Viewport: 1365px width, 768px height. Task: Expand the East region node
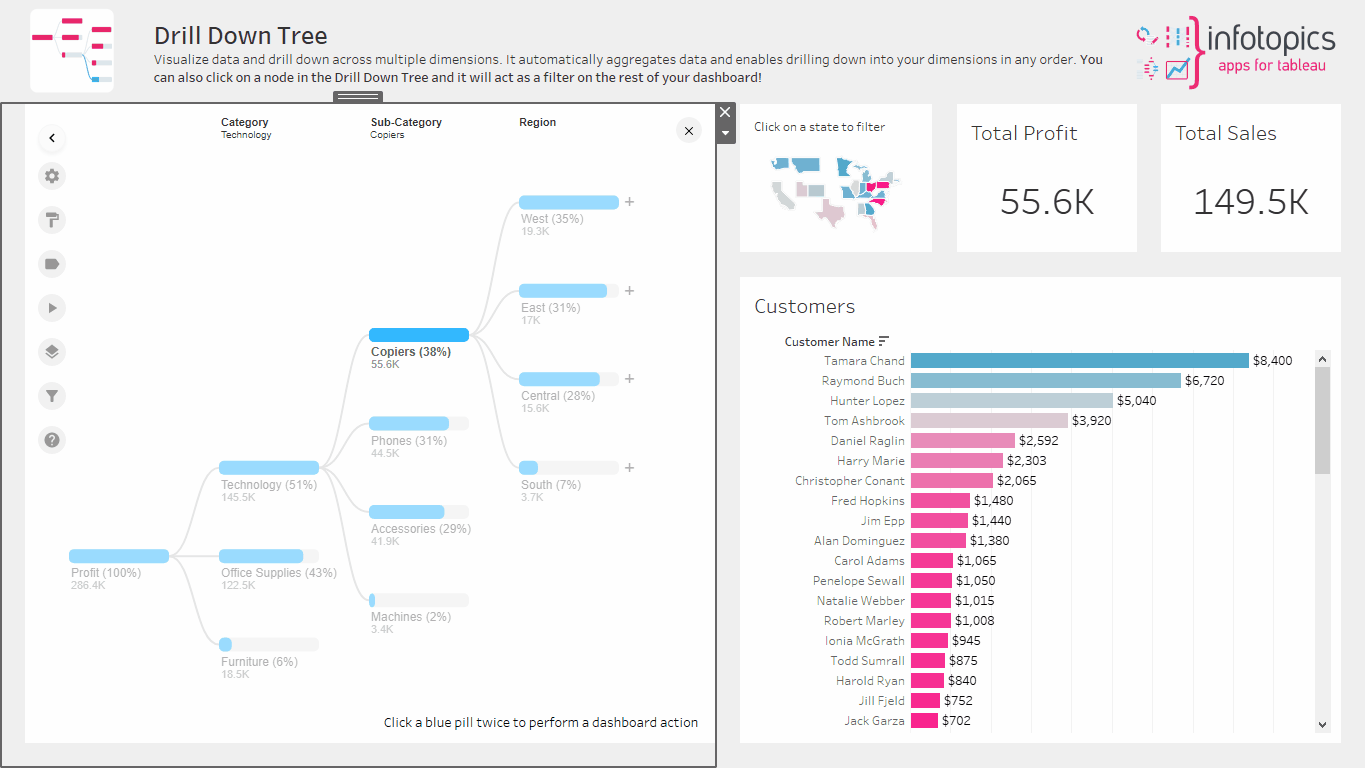point(630,291)
